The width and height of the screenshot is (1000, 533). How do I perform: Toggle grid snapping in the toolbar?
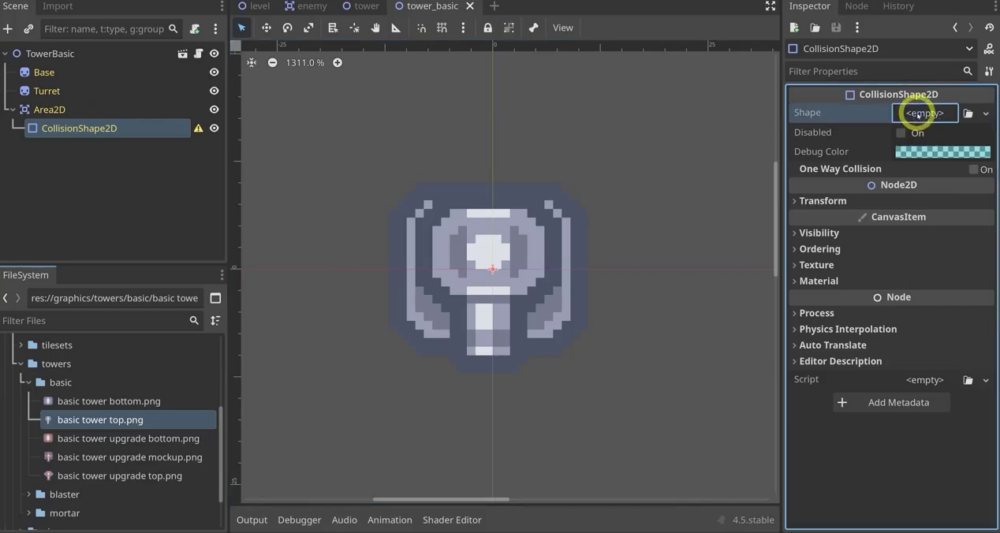pos(442,28)
